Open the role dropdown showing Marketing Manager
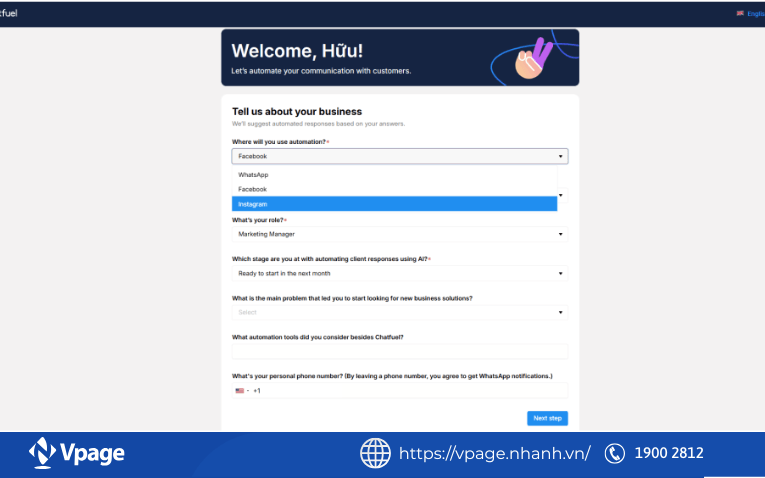 [x=400, y=234]
